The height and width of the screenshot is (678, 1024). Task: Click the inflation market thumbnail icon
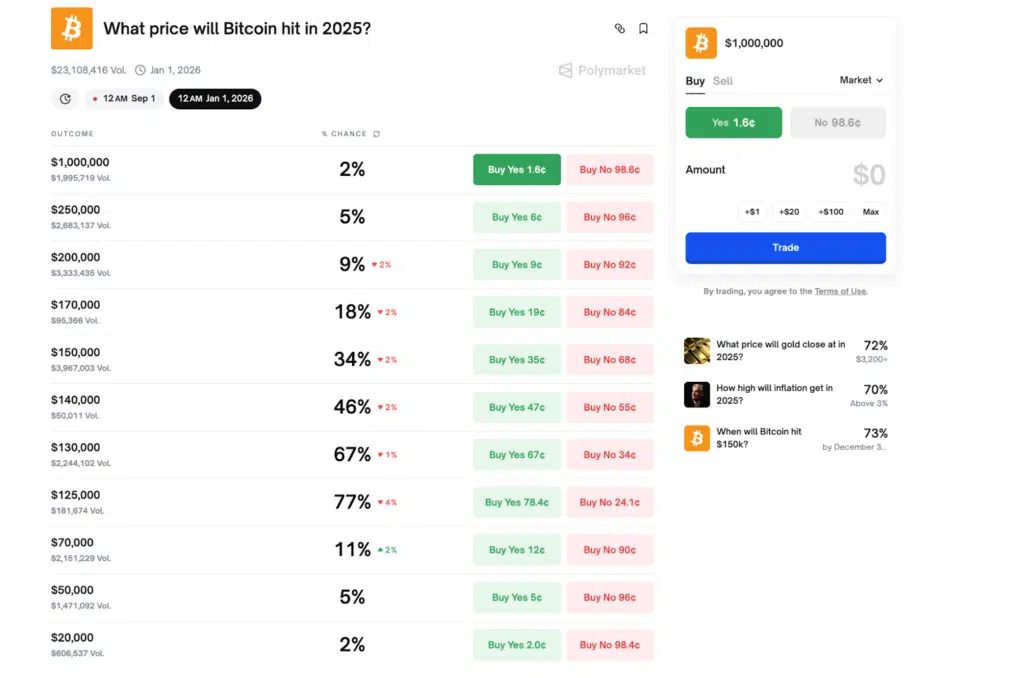click(x=697, y=394)
